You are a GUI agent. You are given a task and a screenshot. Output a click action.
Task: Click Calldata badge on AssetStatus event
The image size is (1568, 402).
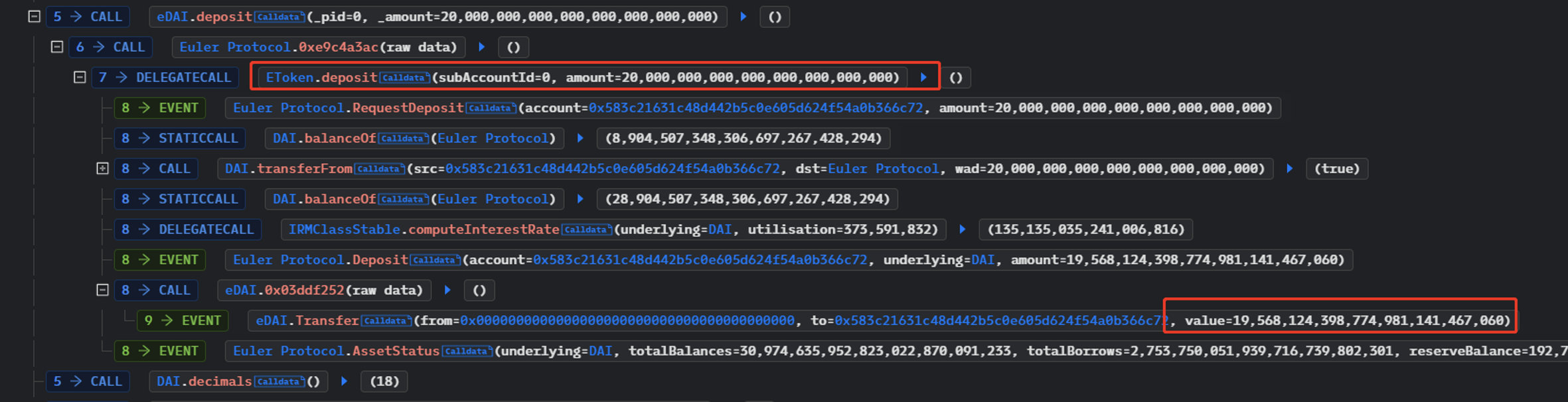[467, 352]
